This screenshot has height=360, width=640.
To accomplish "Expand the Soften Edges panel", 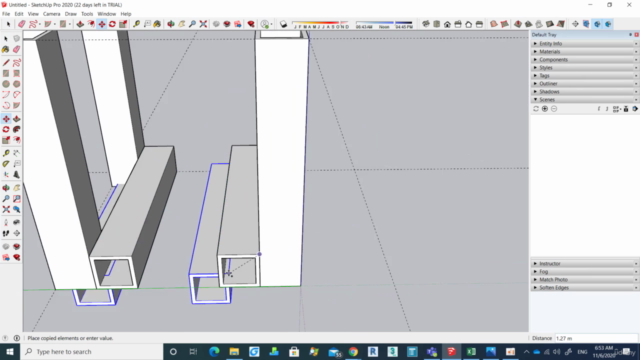I will coord(585,287).
